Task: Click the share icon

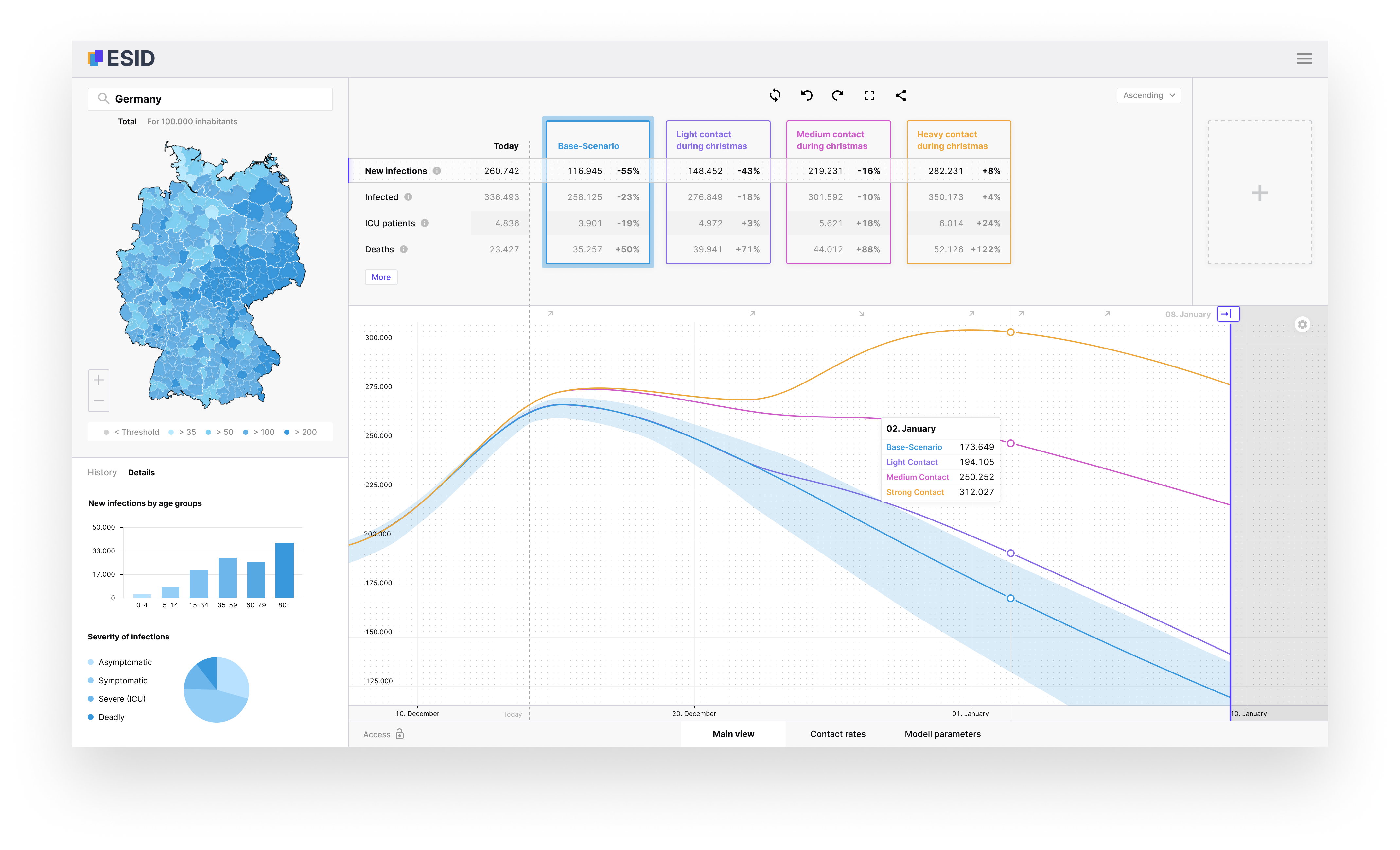Action: point(901,95)
